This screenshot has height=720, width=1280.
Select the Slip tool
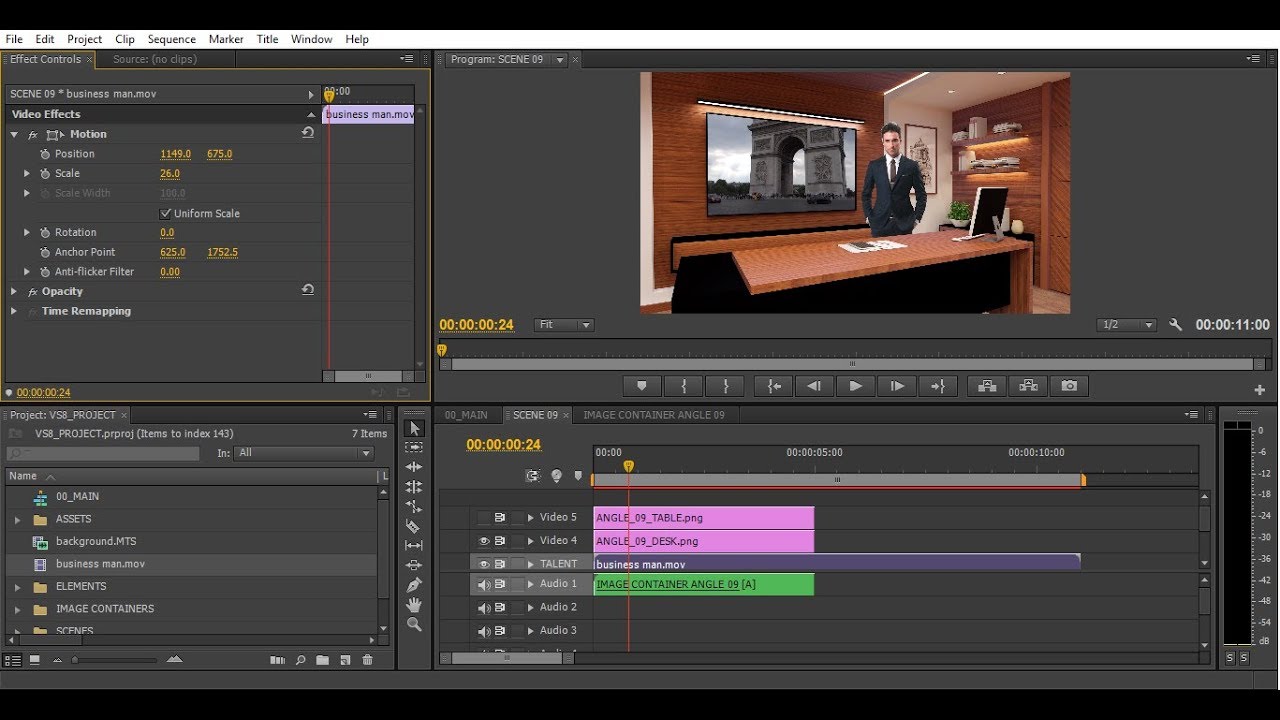(x=414, y=545)
